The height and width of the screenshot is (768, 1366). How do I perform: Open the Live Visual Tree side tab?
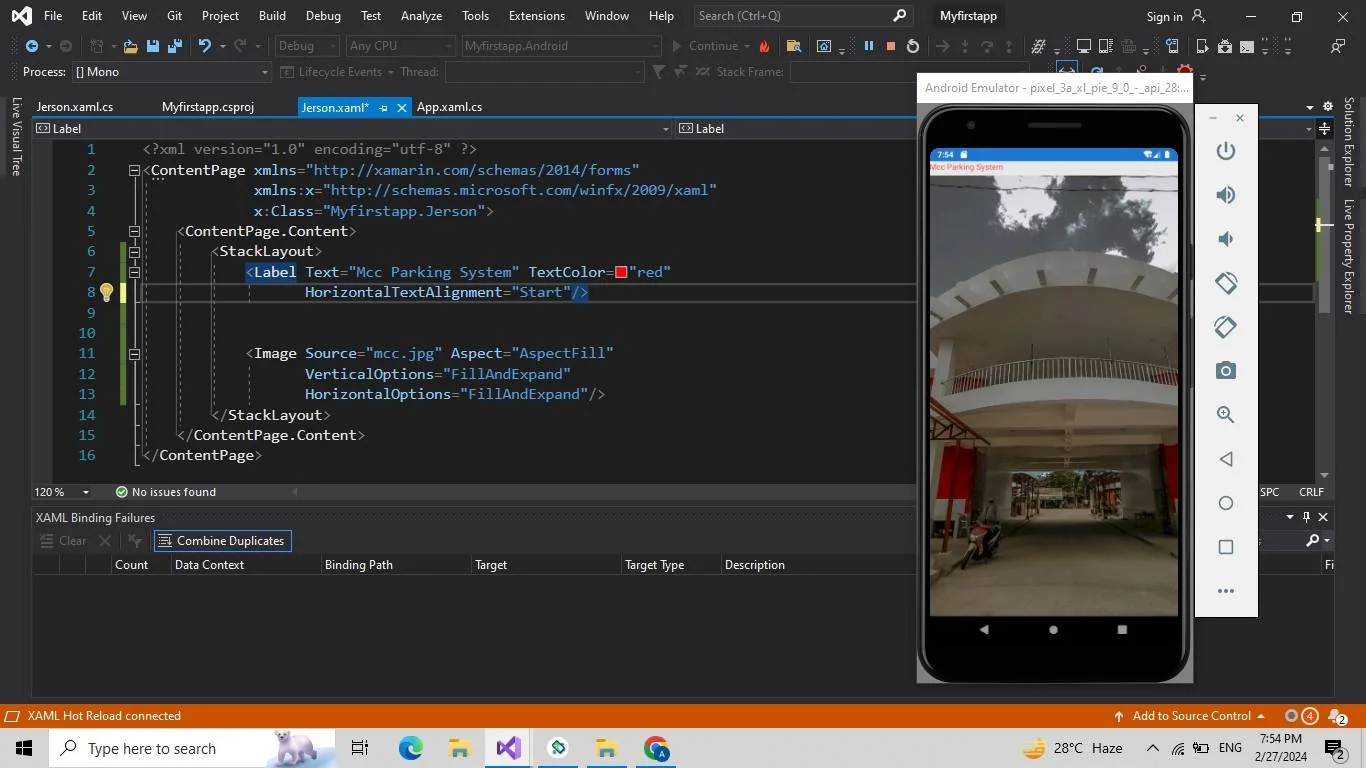pyautogui.click(x=16, y=137)
